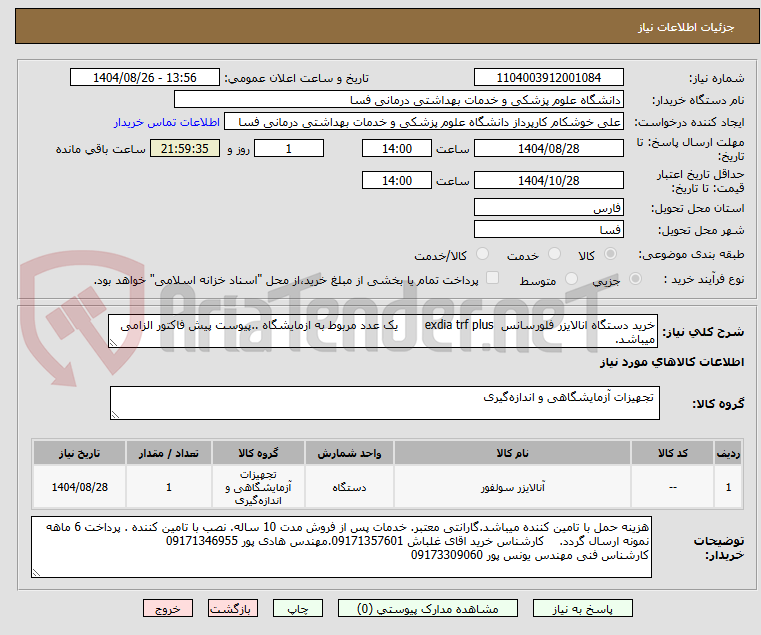Click the تعداد / مقدار column header
The image size is (761, 635).
168,453
